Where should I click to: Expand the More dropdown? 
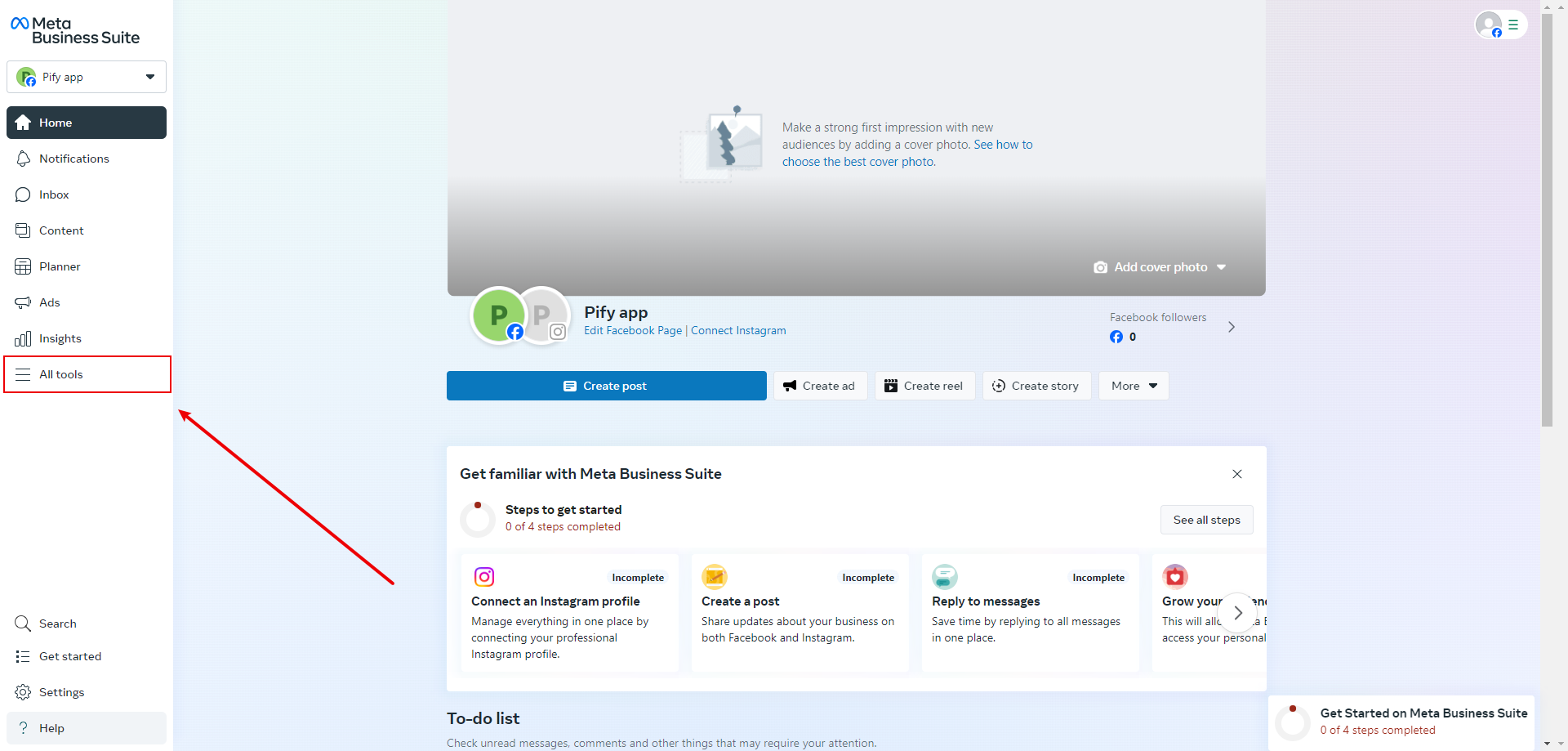(x=1134, y=386)
